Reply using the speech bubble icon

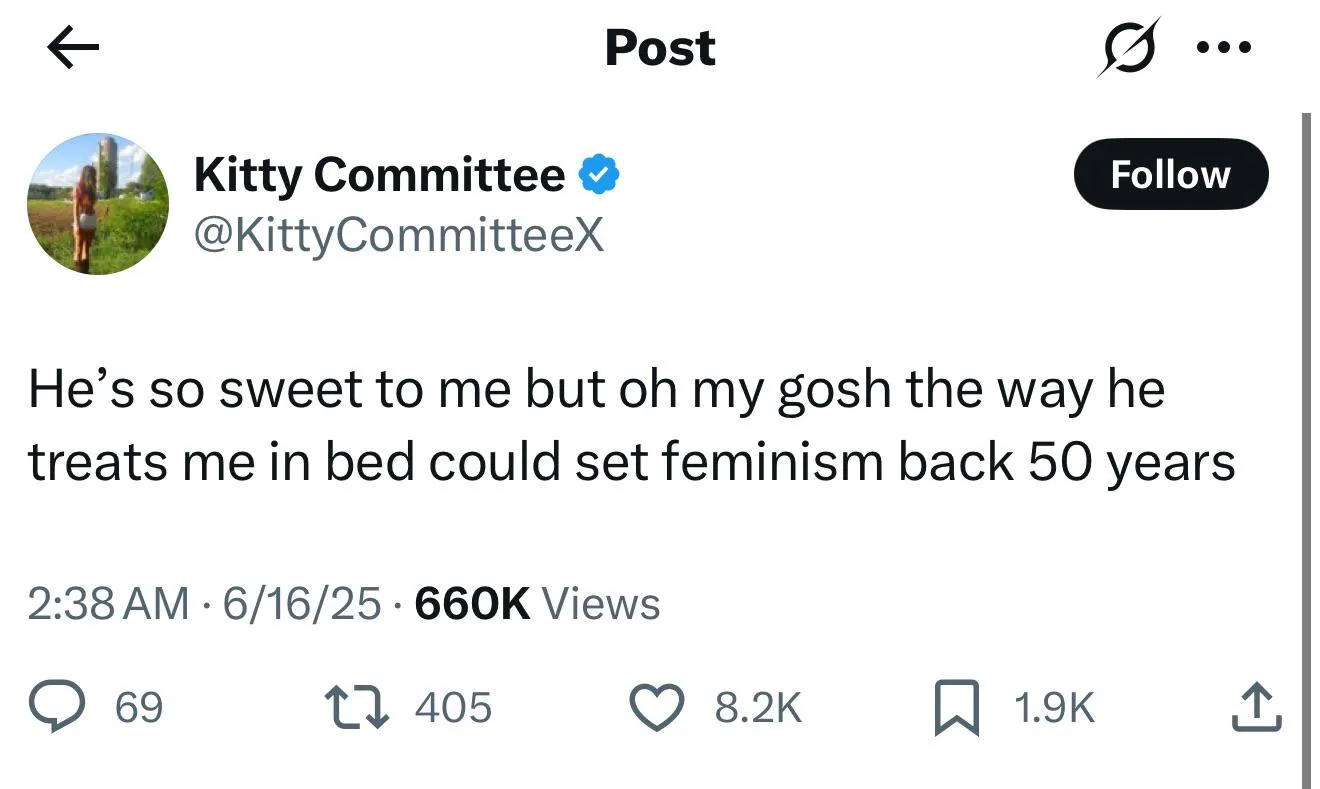(x=65, y=709)
